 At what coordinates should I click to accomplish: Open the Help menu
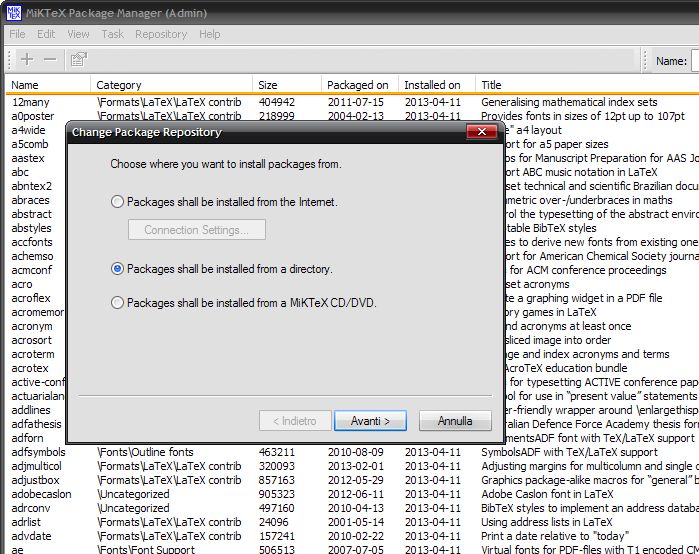click(210, 34)
